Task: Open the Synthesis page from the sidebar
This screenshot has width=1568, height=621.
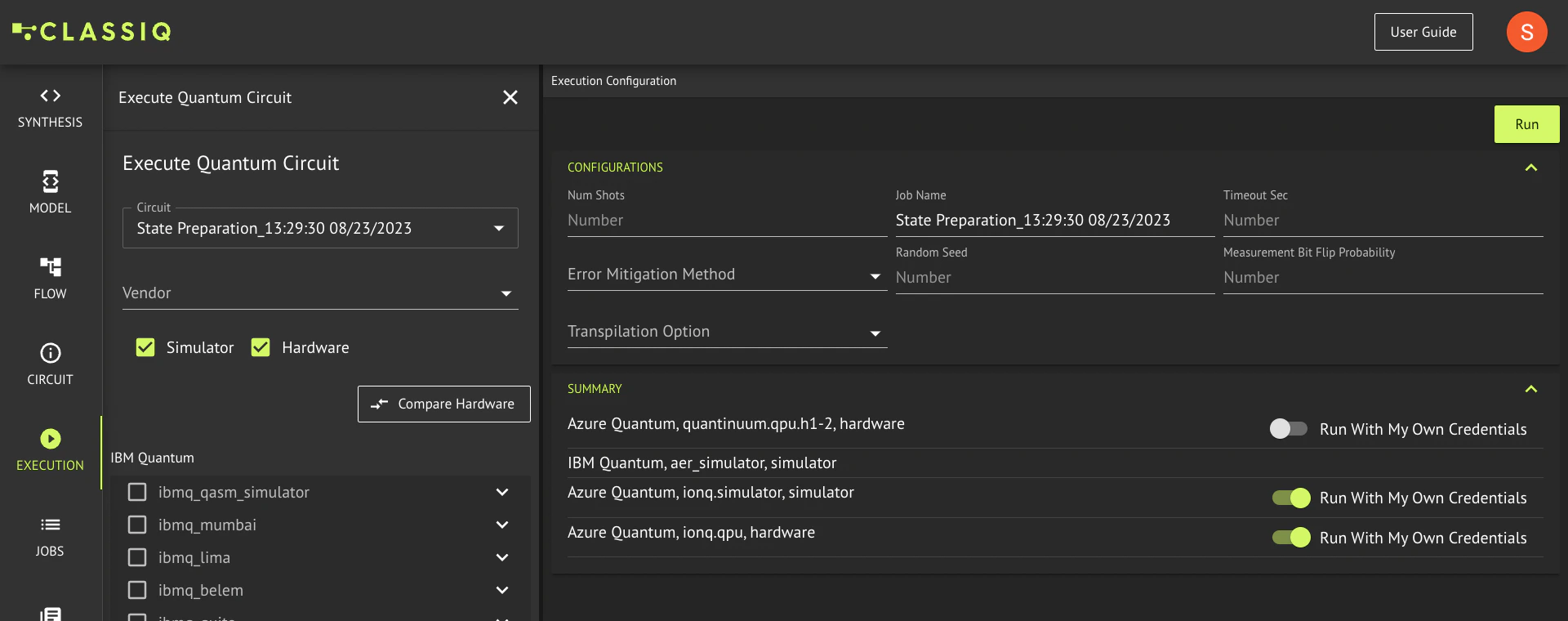Action: pos(50,108)
